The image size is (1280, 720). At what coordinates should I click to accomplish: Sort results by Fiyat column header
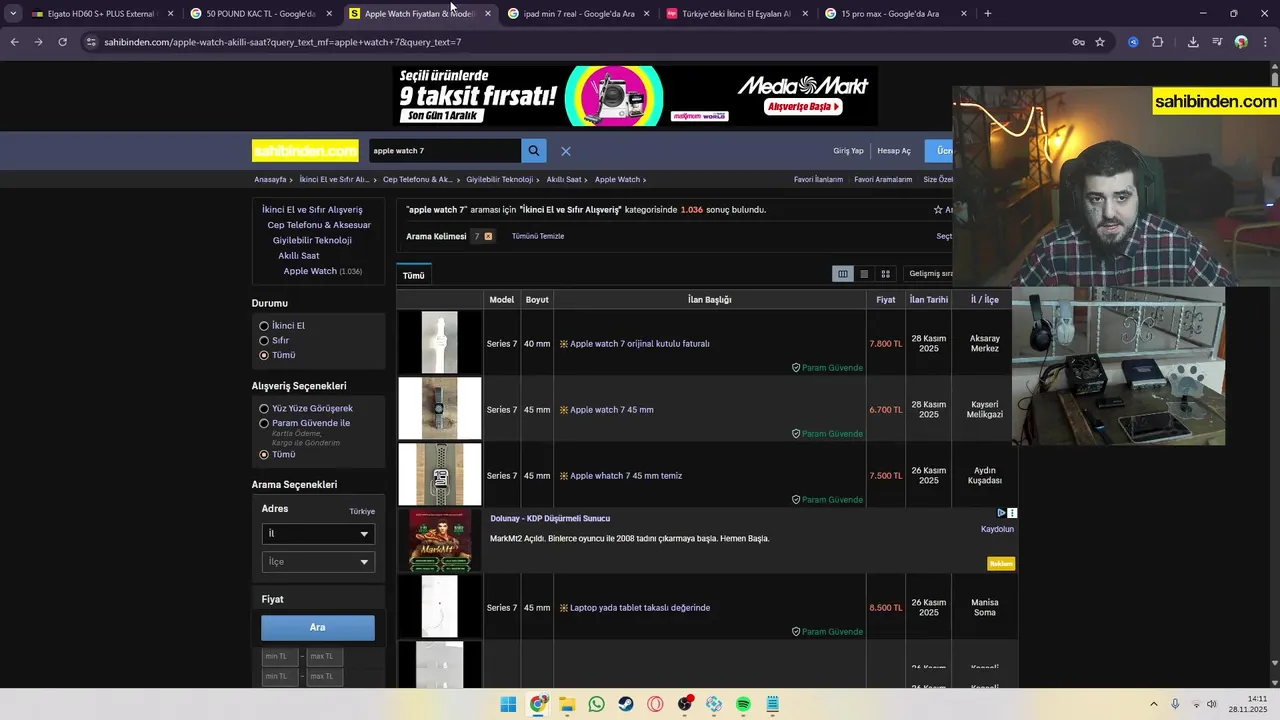click(x=886, y=300)
